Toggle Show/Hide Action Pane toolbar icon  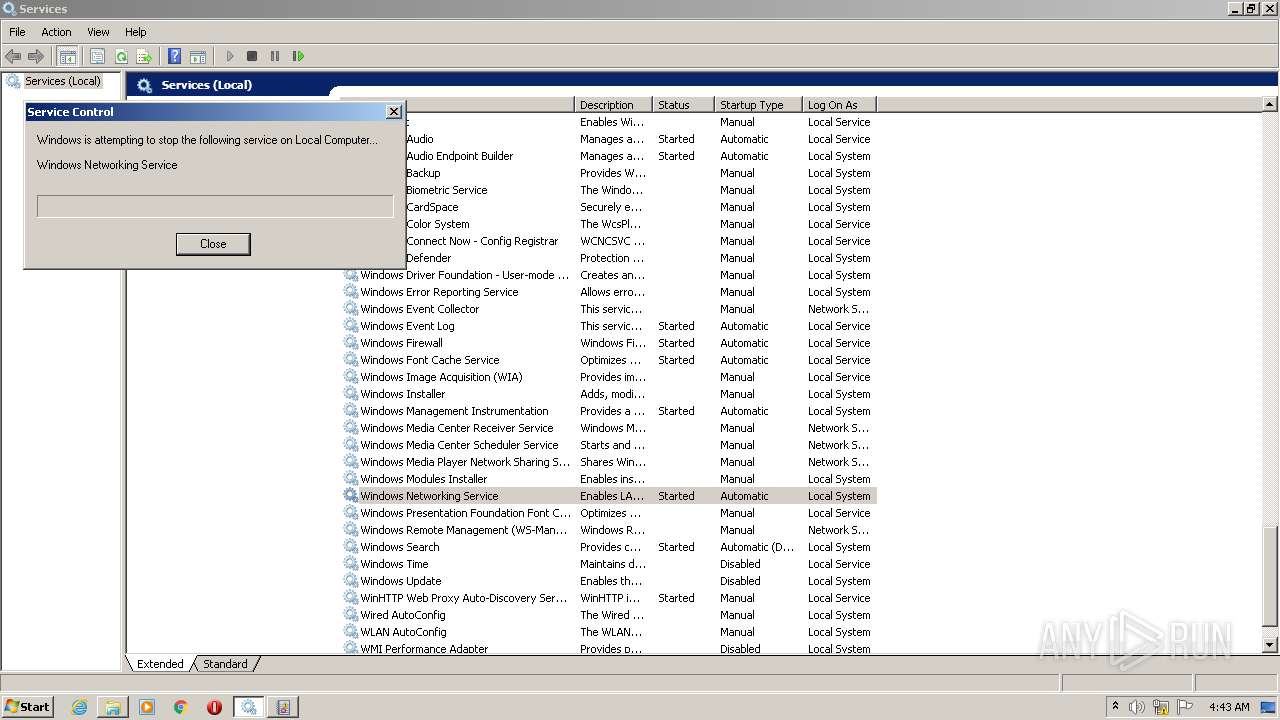pos(198,57)
